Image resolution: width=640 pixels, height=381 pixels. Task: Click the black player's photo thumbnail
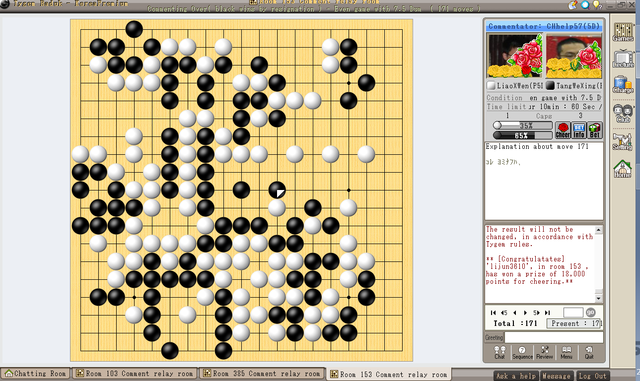coord(573,56)
